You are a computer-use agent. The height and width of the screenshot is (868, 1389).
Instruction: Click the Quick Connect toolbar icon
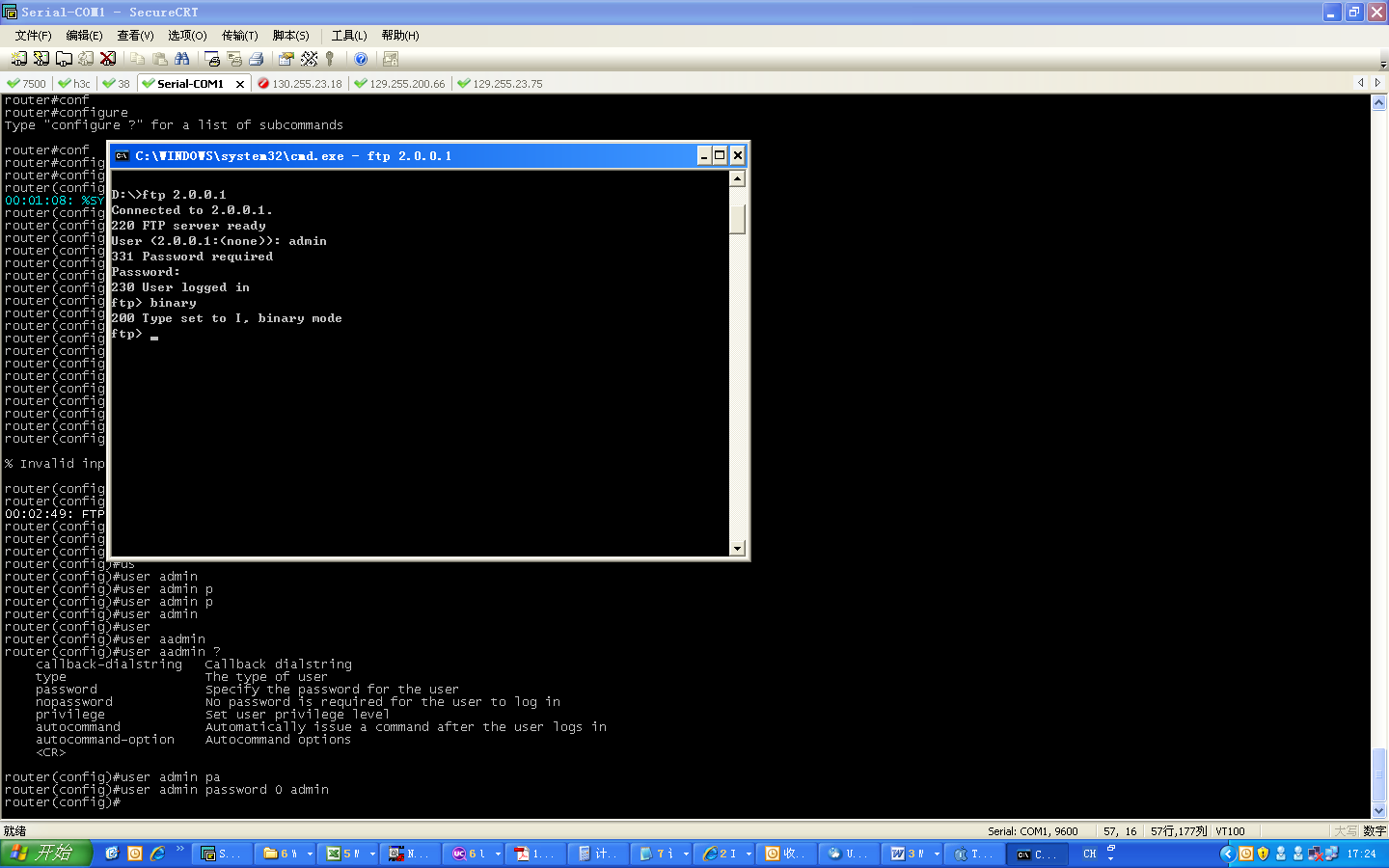[x=41, y=59]
